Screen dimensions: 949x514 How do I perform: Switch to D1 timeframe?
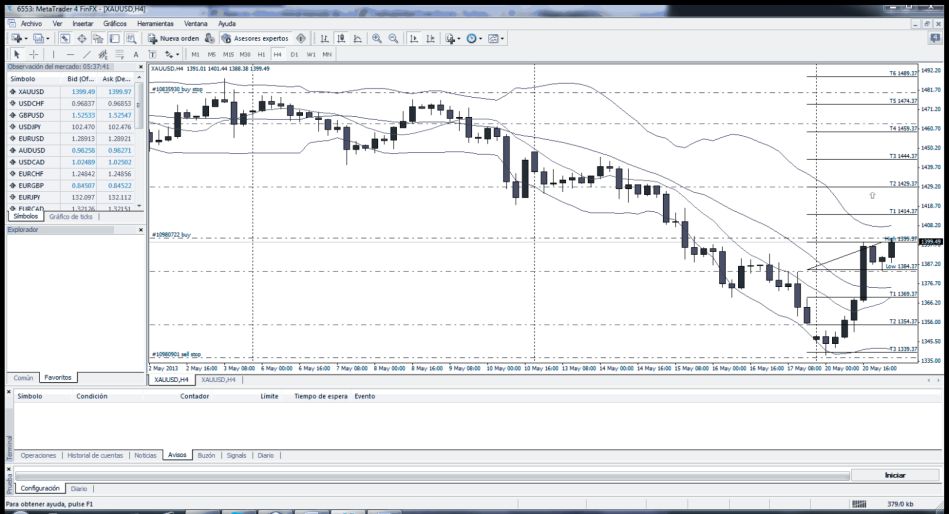[294, 54]
